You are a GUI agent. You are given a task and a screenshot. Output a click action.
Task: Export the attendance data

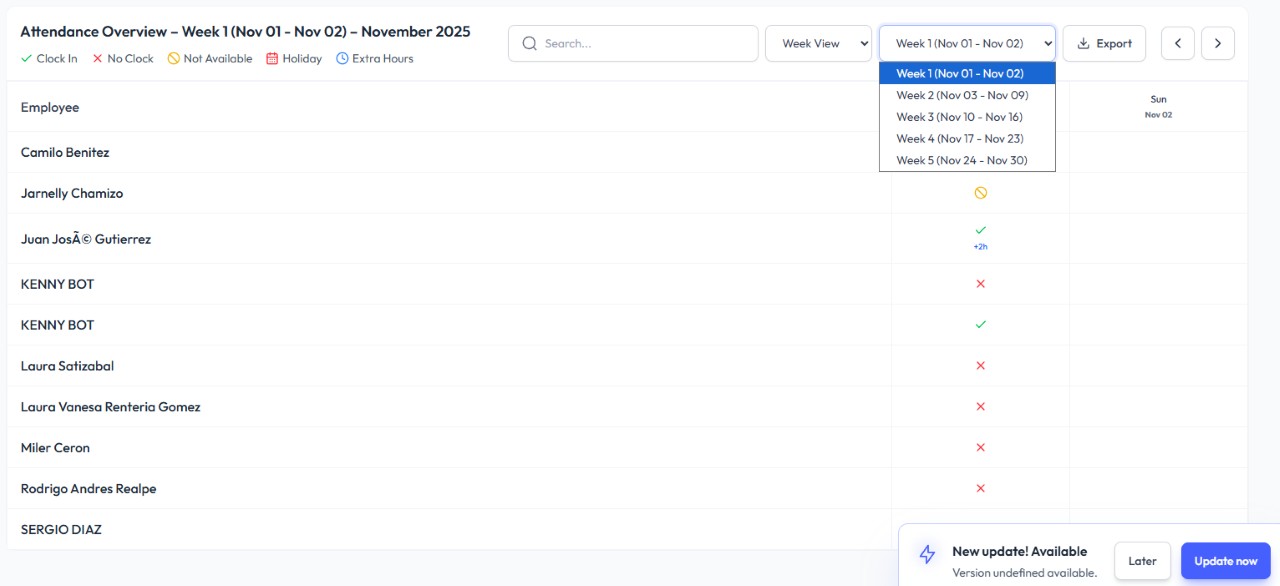(1104, 43)
